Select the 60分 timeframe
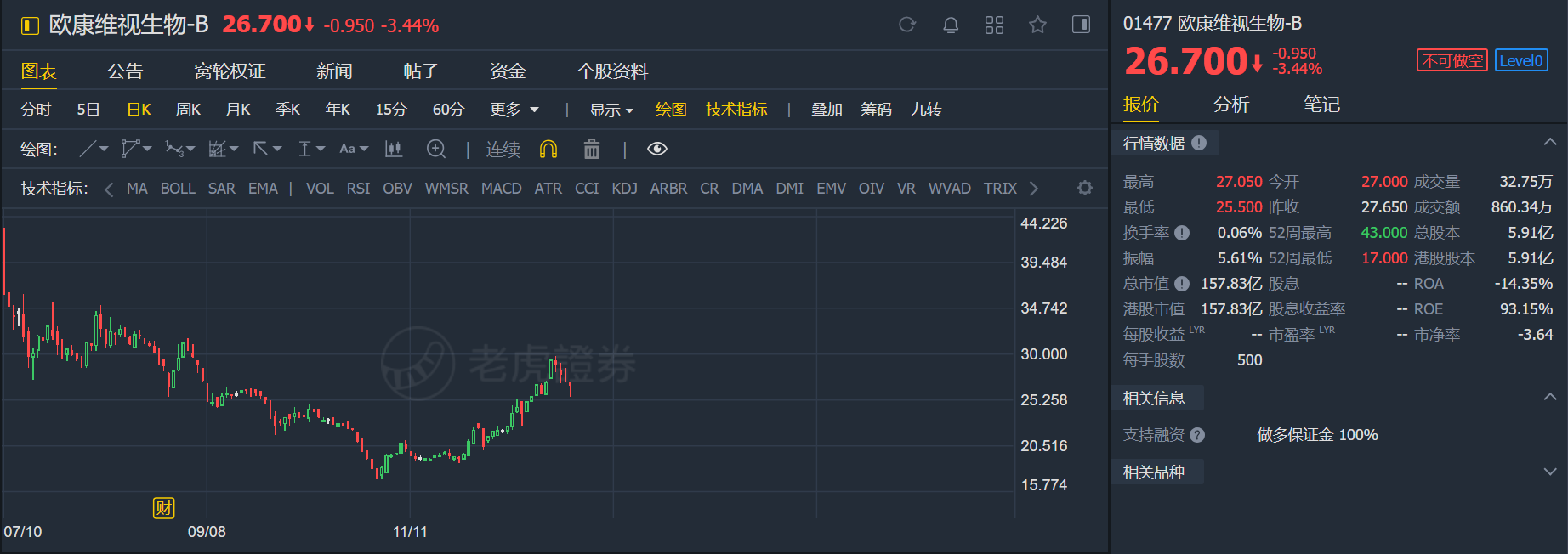Viewport: 1568px width, 554px height. [448, 109]
